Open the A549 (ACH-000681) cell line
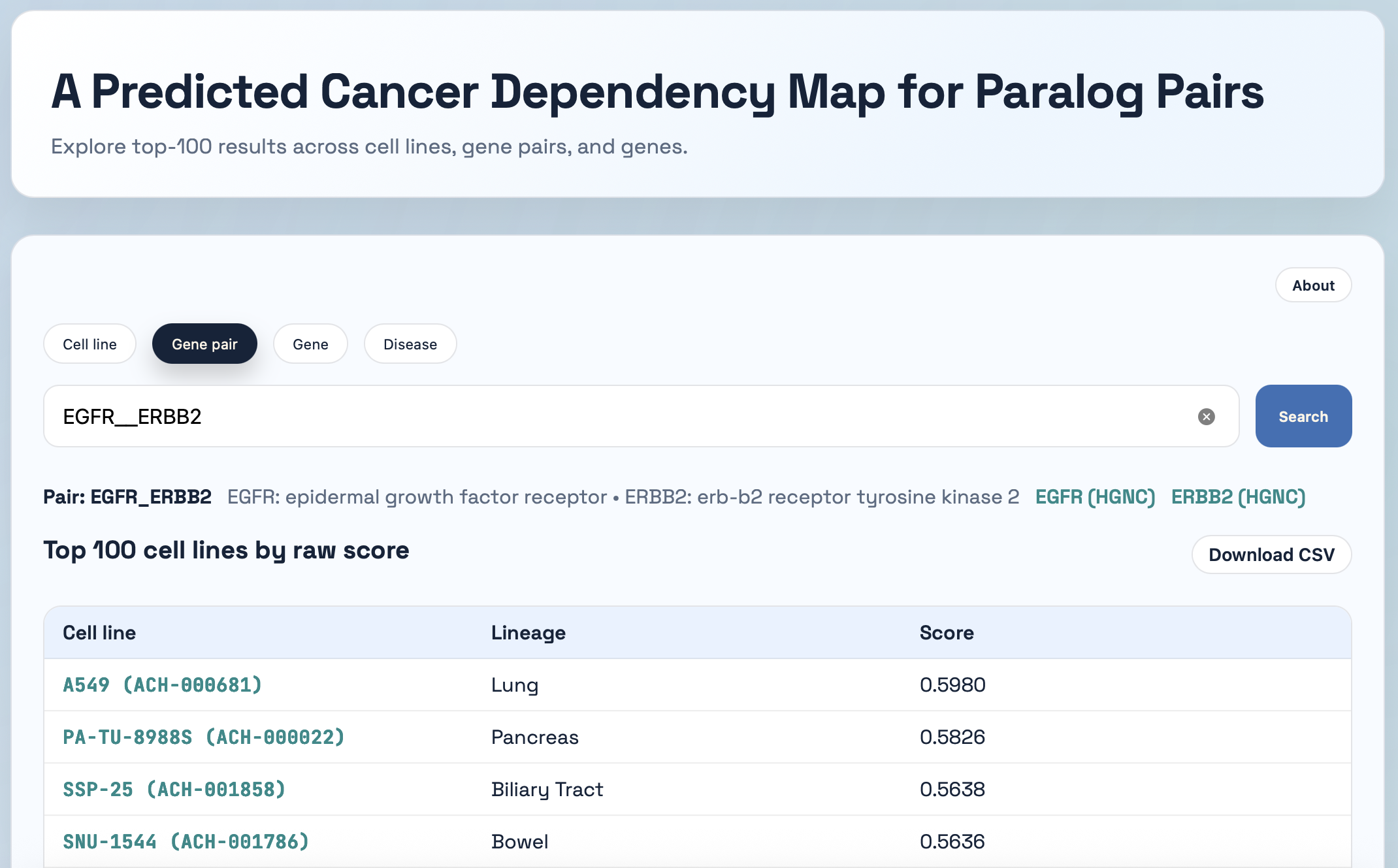The image size is (1398, 868). click(162, 685)
